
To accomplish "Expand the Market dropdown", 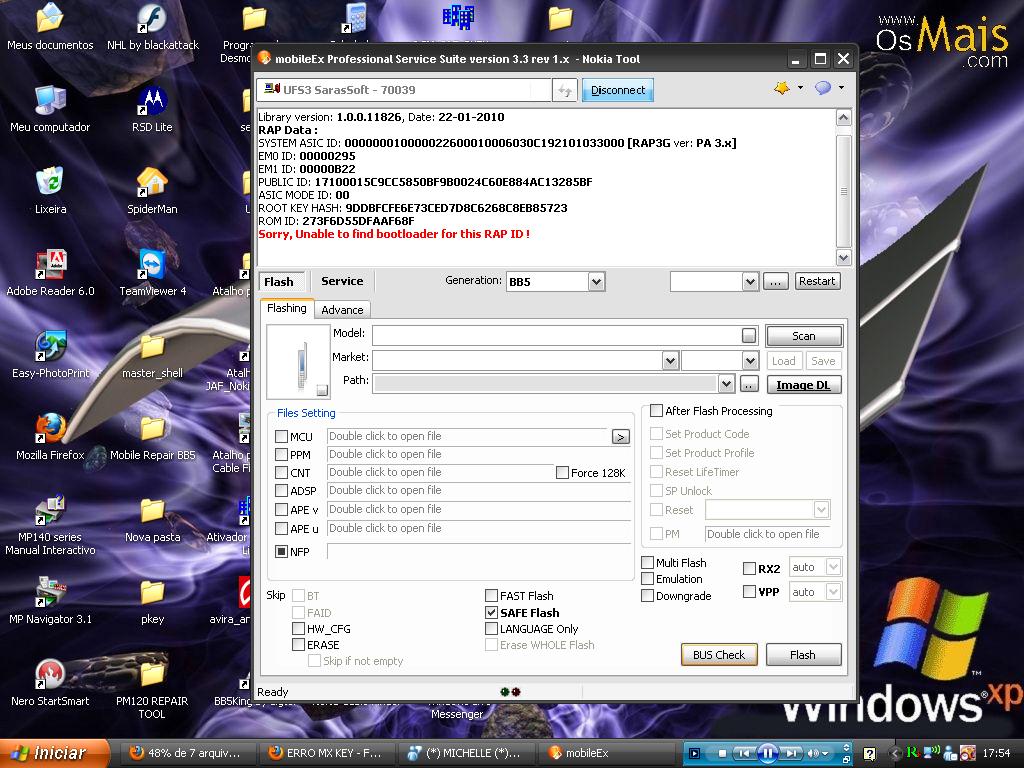I will pyautogui.click(x=670, y=360).
